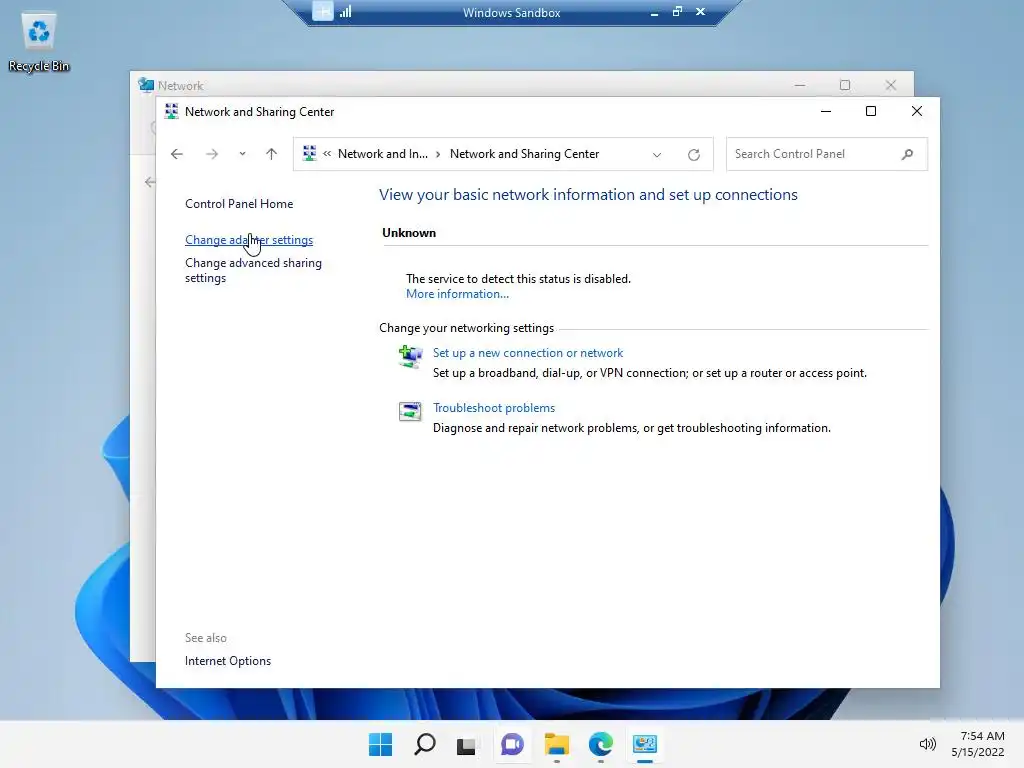Open taskbar Search
This screenshot has width=1024, height=768.
click(424, 744)
